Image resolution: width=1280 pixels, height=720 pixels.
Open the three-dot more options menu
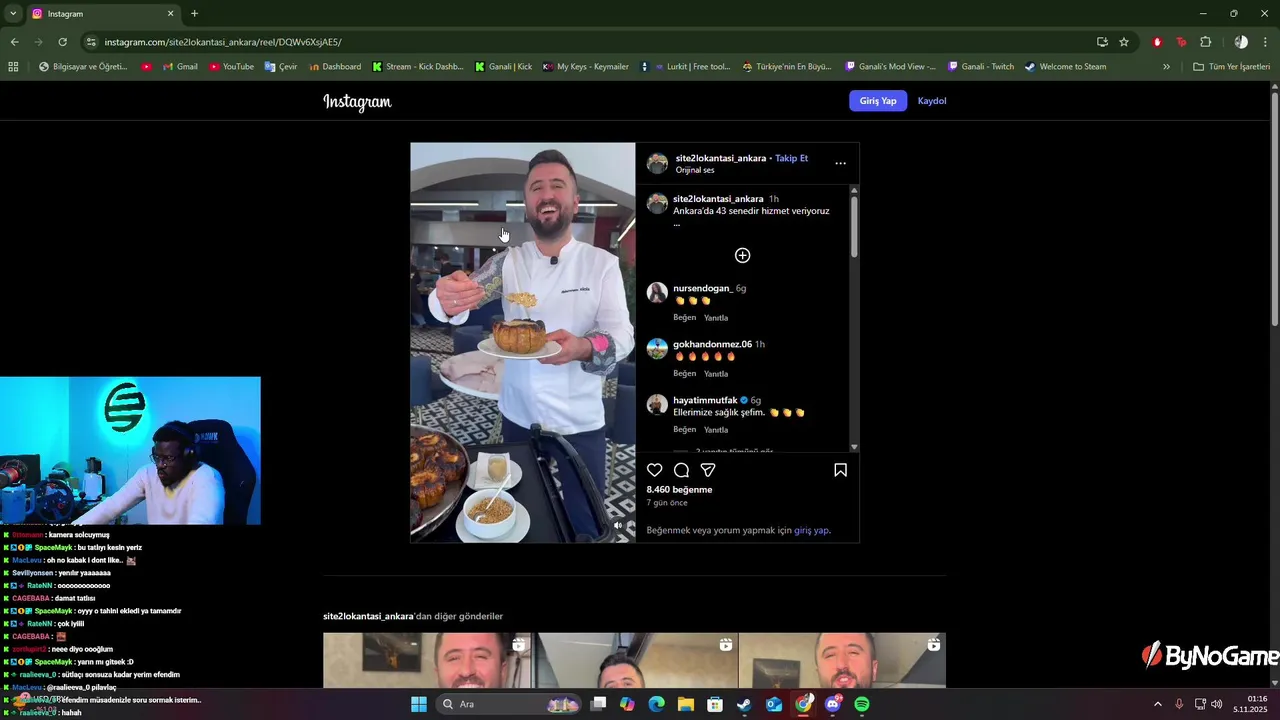coord(840,163)
